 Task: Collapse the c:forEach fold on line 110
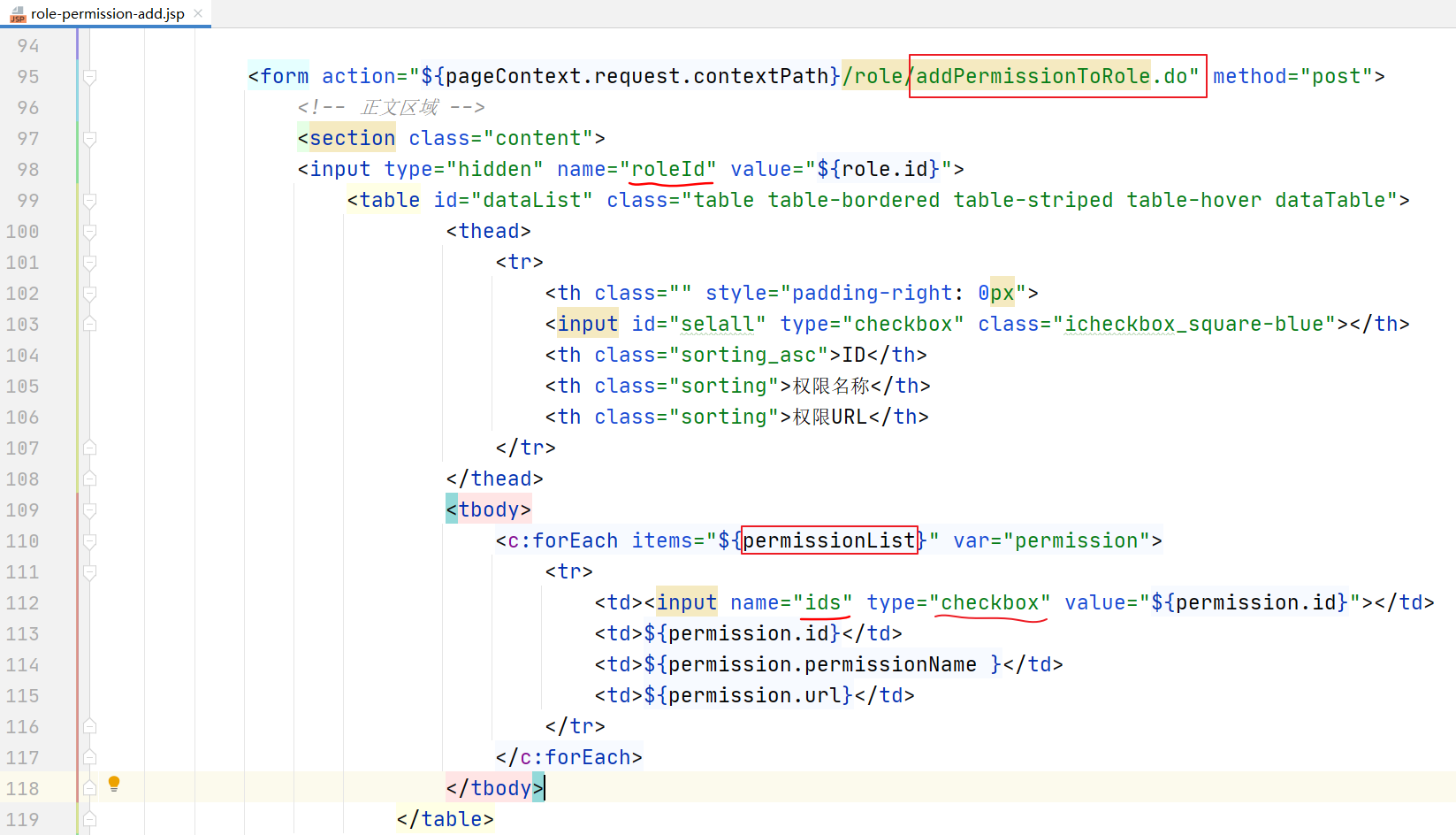[89, 541]
